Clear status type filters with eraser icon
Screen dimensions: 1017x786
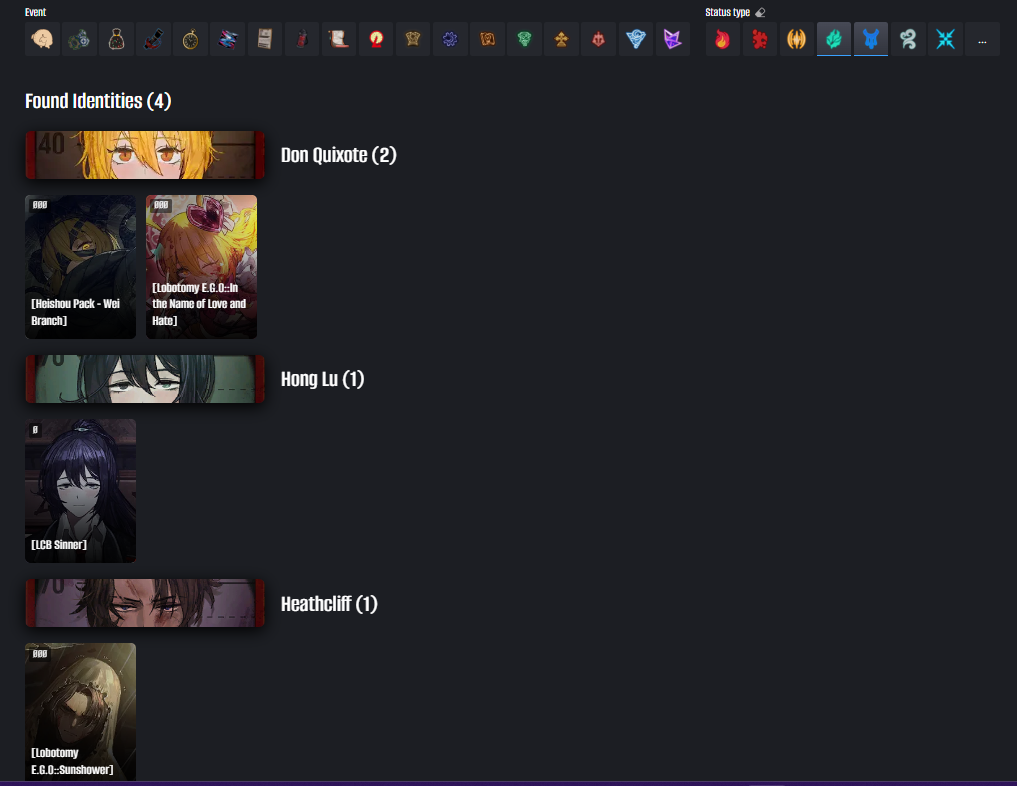point(760,12)
